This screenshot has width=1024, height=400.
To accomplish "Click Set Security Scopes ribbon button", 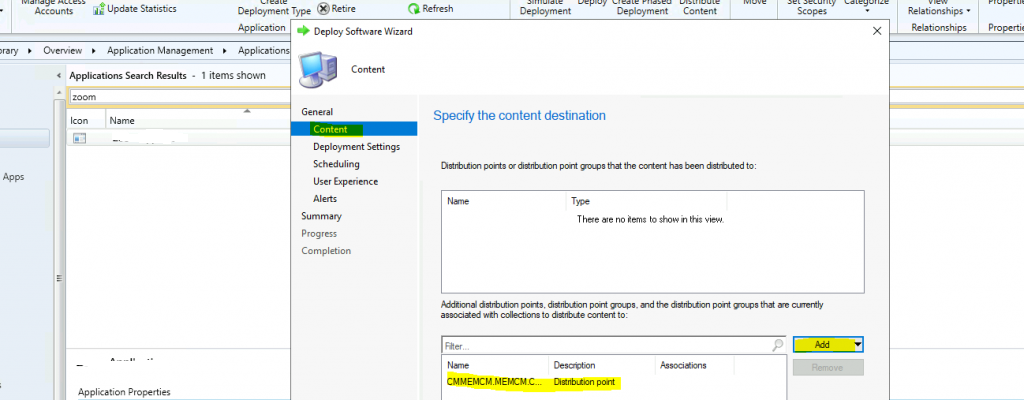I will point(812,7).
